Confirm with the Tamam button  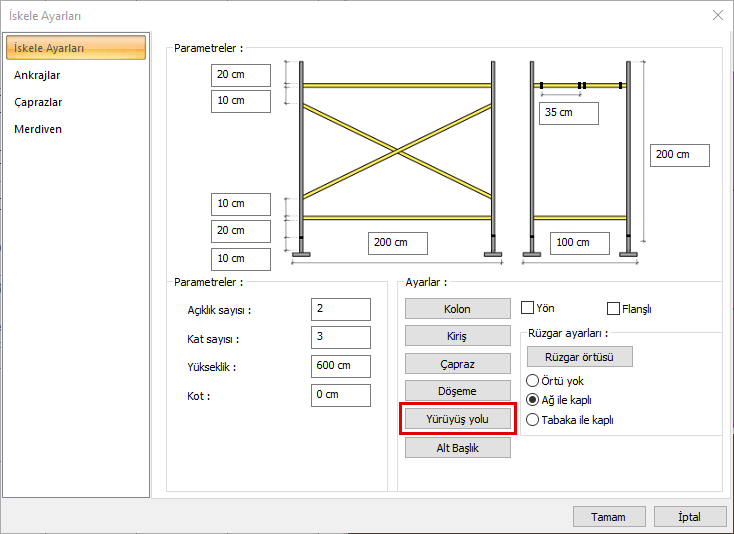tap(609, 517)
